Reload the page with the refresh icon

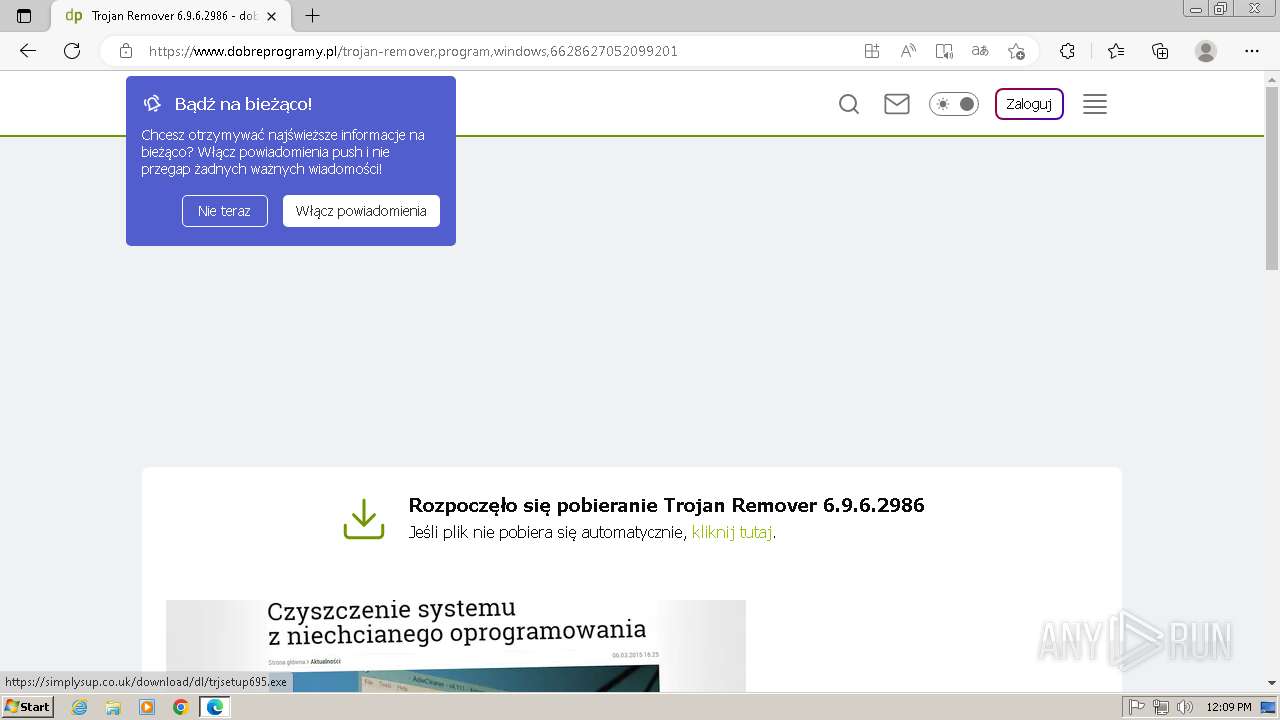(72, 51)
